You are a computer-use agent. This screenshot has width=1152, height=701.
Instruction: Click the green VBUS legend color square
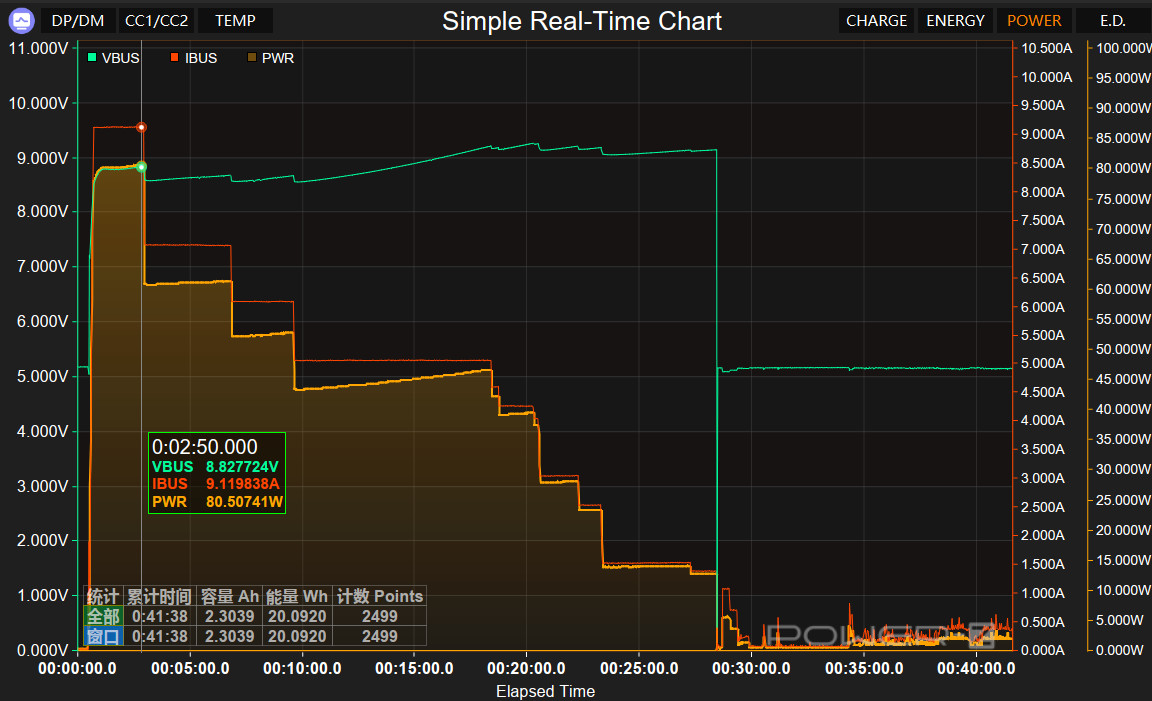92,58
